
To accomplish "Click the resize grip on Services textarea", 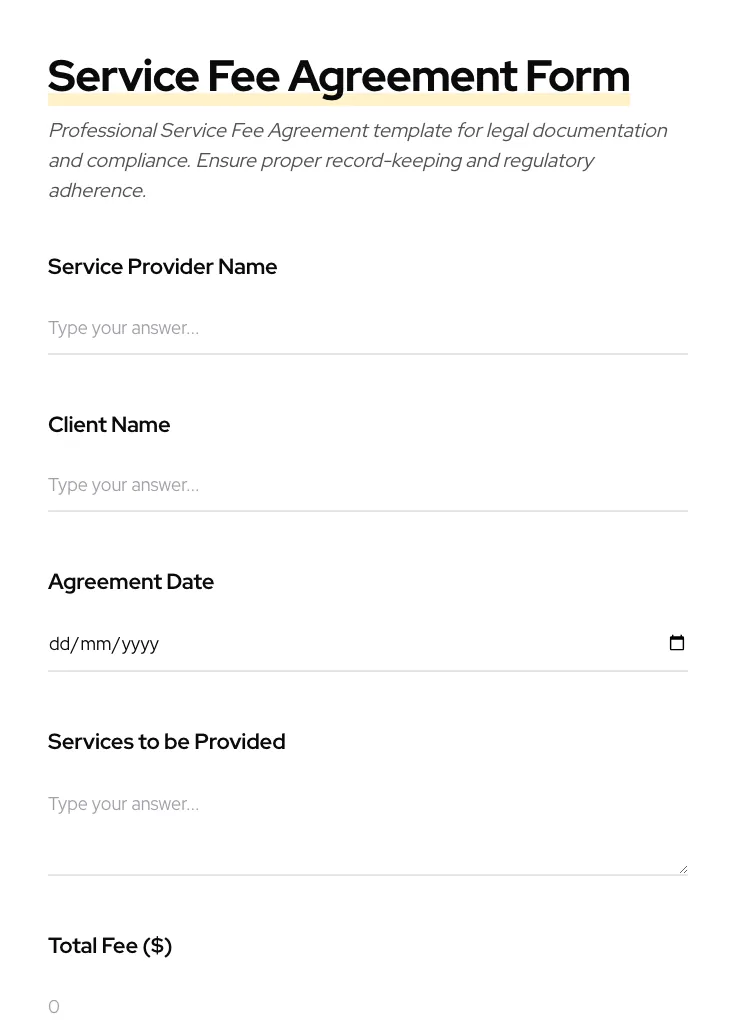I will click(x=683, y=866).
